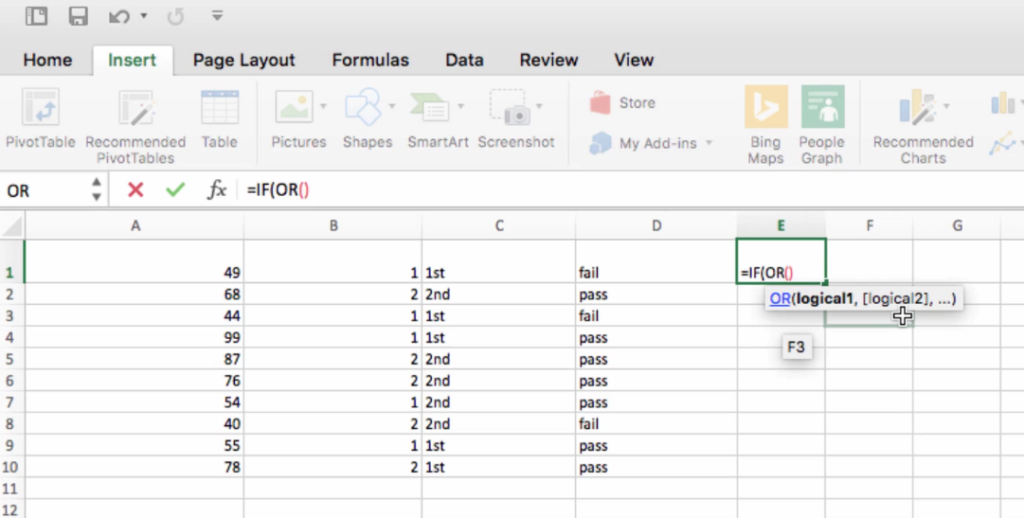Image resolution: width=1024 pixels, height=518 pixels.
Task: Click in the formula bar text =IF(OR()
Action: [278, 190]
